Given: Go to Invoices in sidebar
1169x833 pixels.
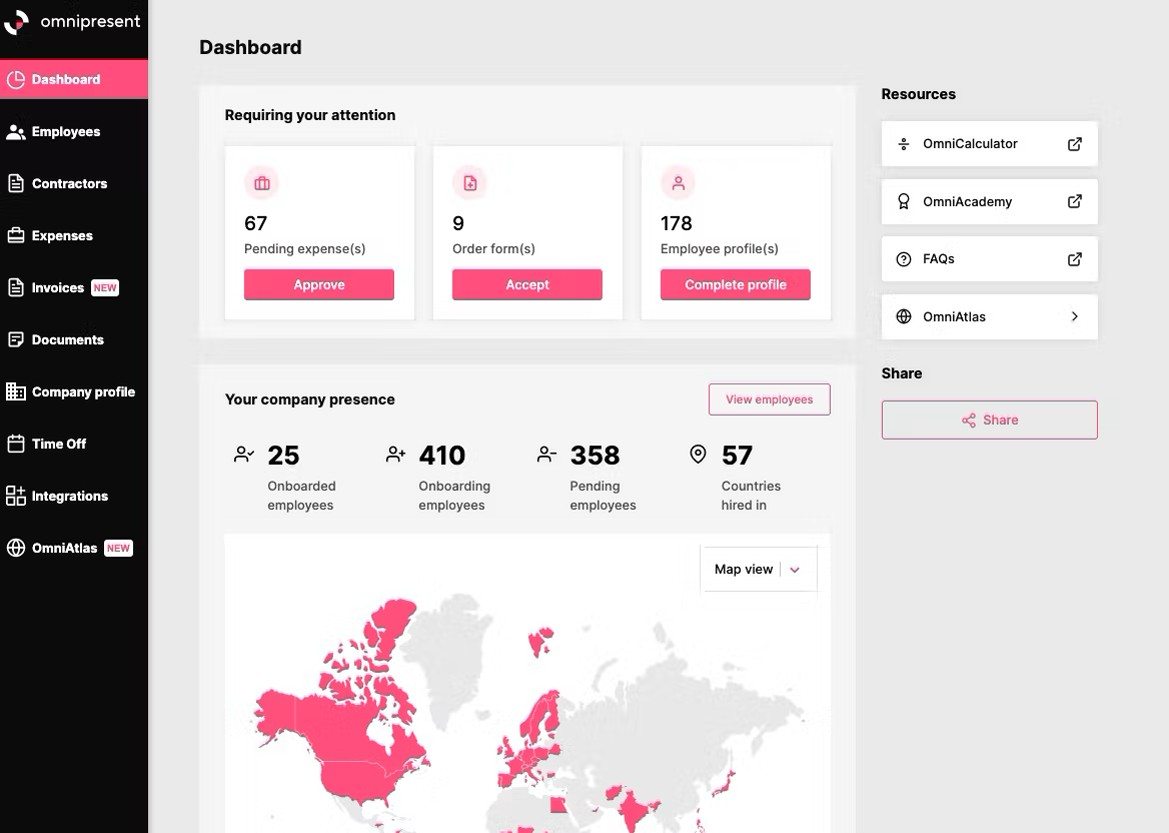Looking at the screenshot, I should [x=58, y=288].
